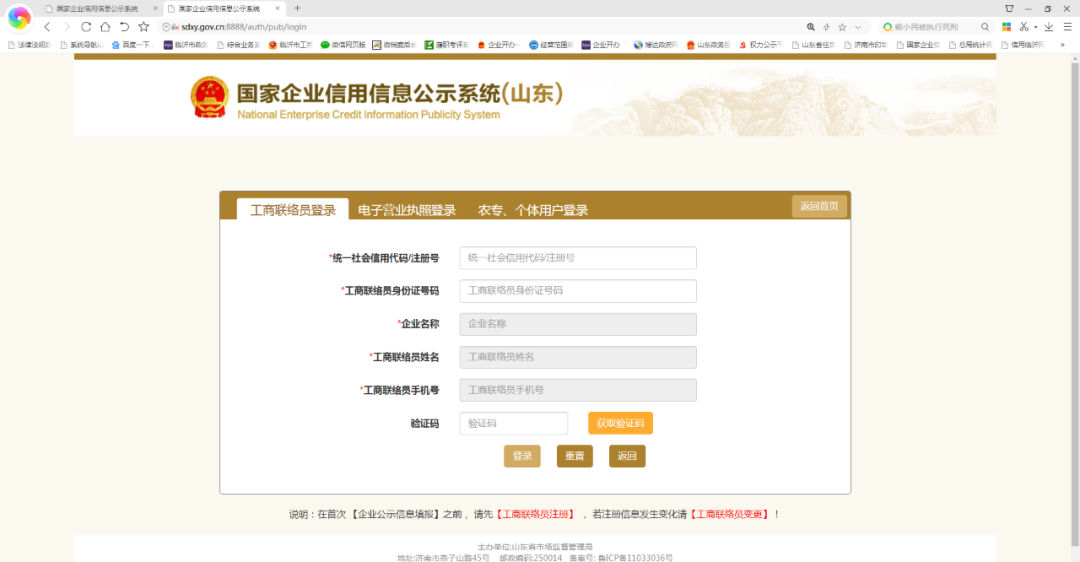Open the 法律法规 bookmark

click(30, 45)
